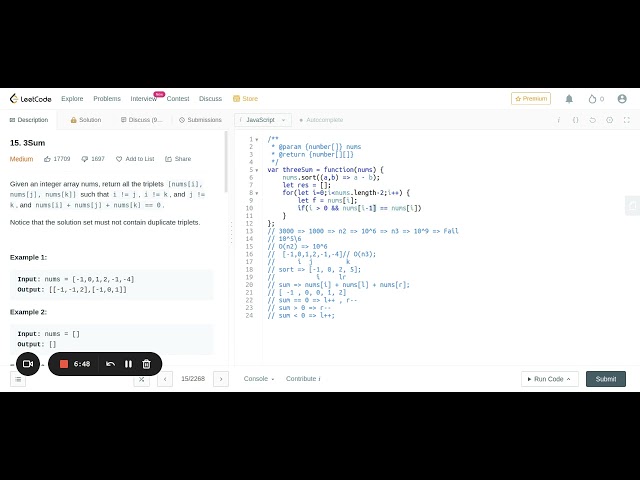
Task: Enter fullscreen editor mode
Action: 627,120
